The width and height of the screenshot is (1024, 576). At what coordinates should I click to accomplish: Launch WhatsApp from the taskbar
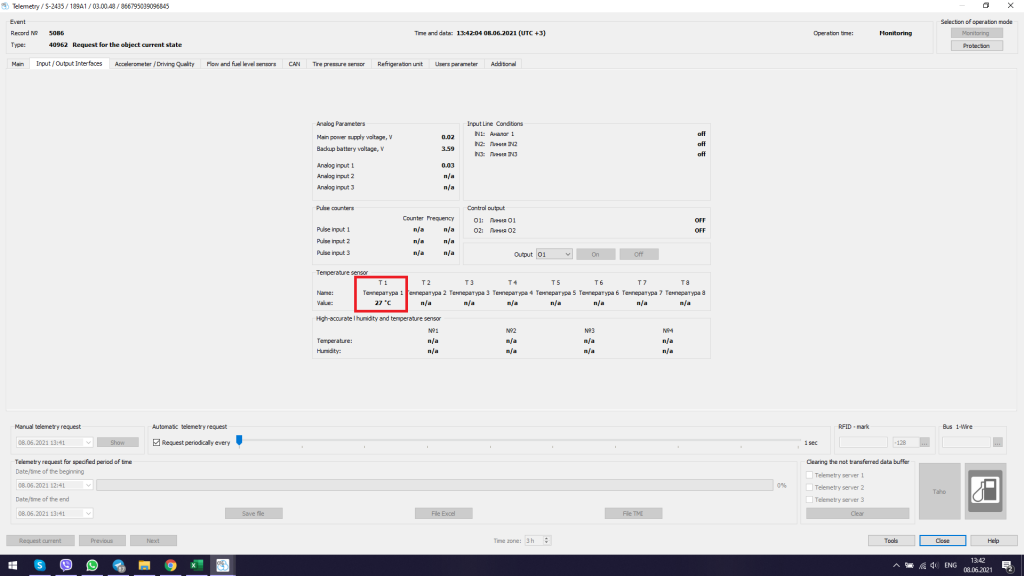tap(92, 565)
